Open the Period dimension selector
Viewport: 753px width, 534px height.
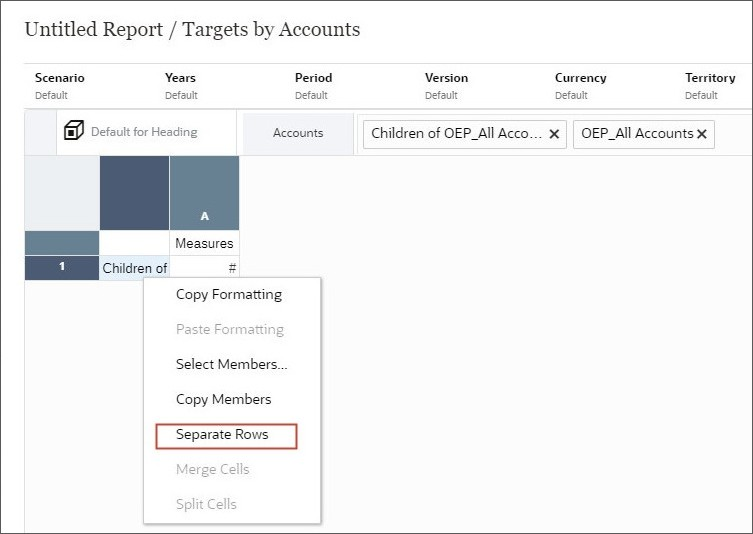pyautogui.click(x=313, y=86)
